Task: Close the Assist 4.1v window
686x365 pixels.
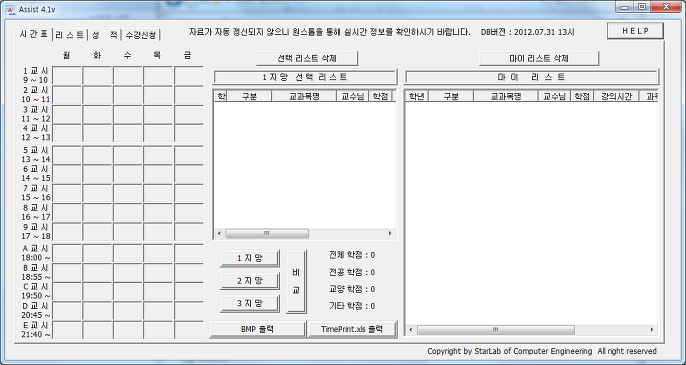Action: [666, 7]
